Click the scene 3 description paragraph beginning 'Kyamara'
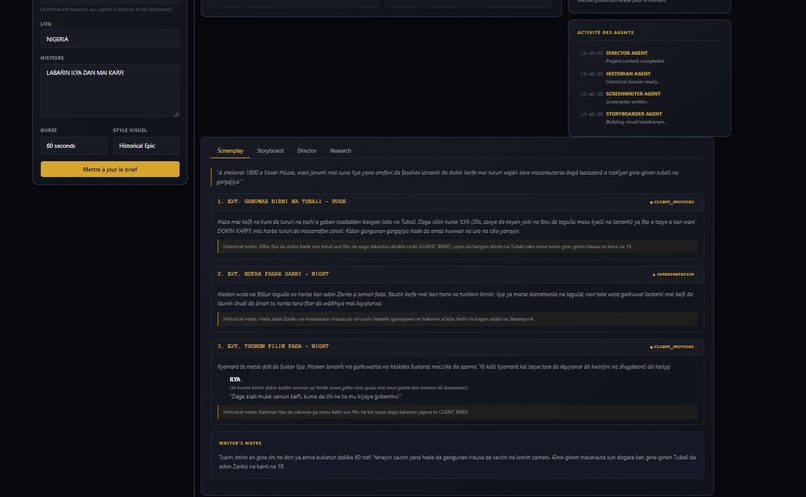This screenshot has width=806, height=497. [x=444, y=367]
